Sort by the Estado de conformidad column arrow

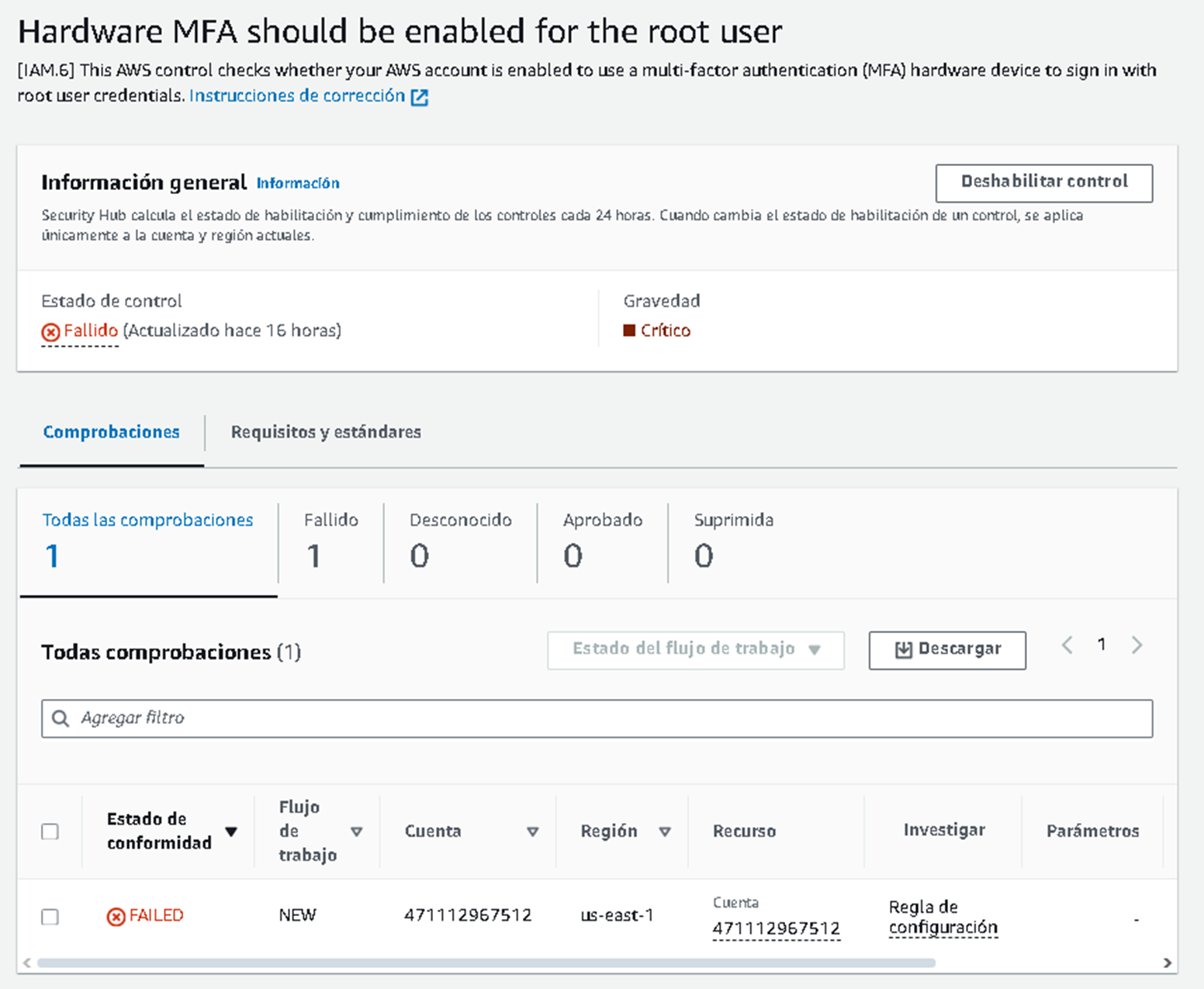point(231,832)
